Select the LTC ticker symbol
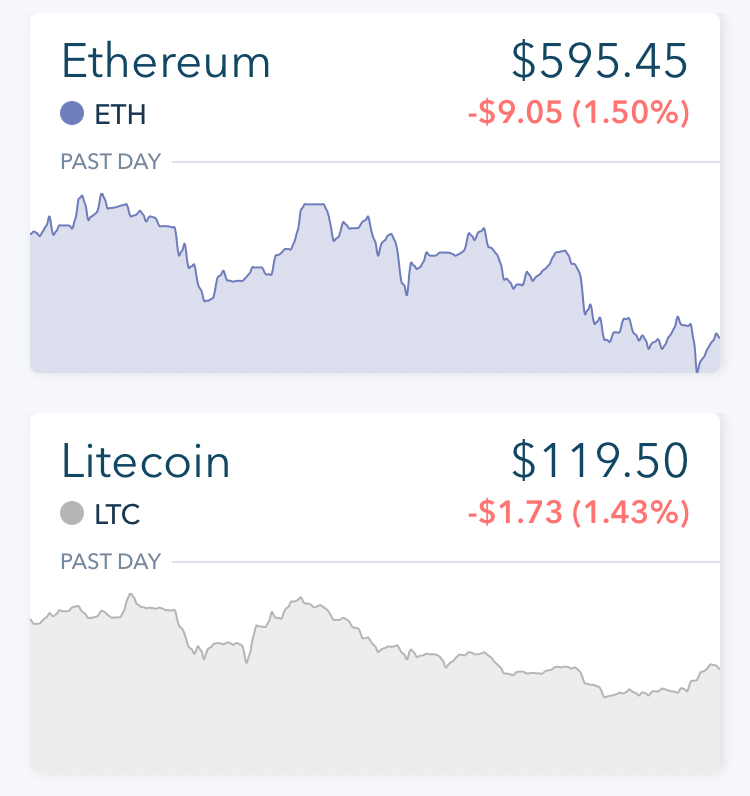 pyautogui.click(x=117, y=514)
